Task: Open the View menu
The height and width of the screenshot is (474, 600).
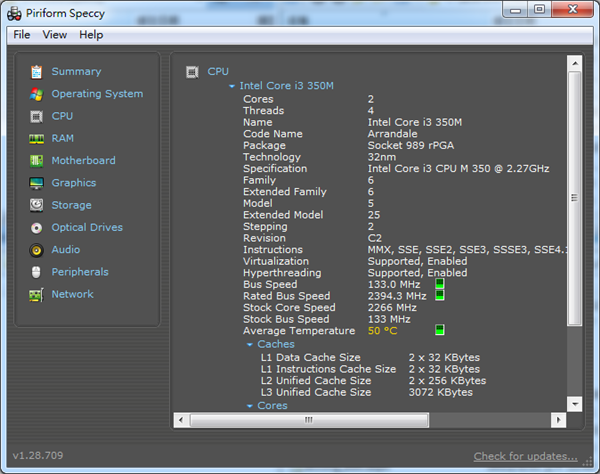Action: coord(55,35)
